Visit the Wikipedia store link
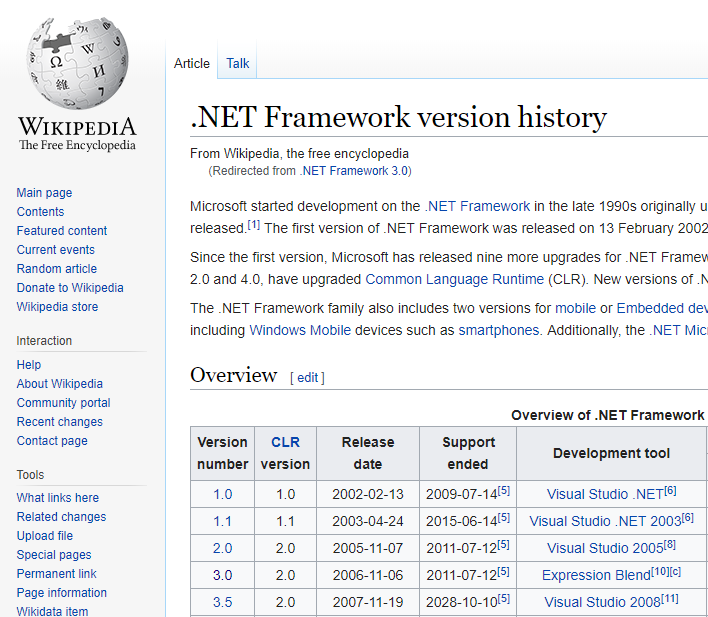 (57, 307)
